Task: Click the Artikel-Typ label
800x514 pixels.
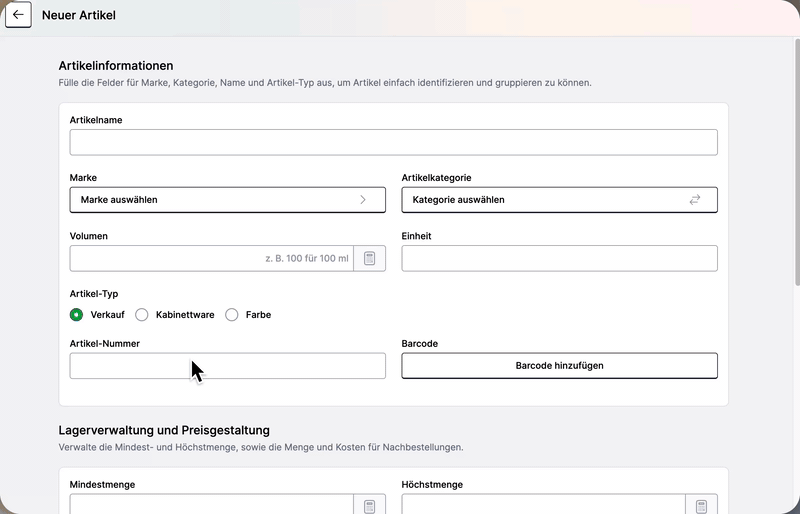Action: [x=94, y=294]
